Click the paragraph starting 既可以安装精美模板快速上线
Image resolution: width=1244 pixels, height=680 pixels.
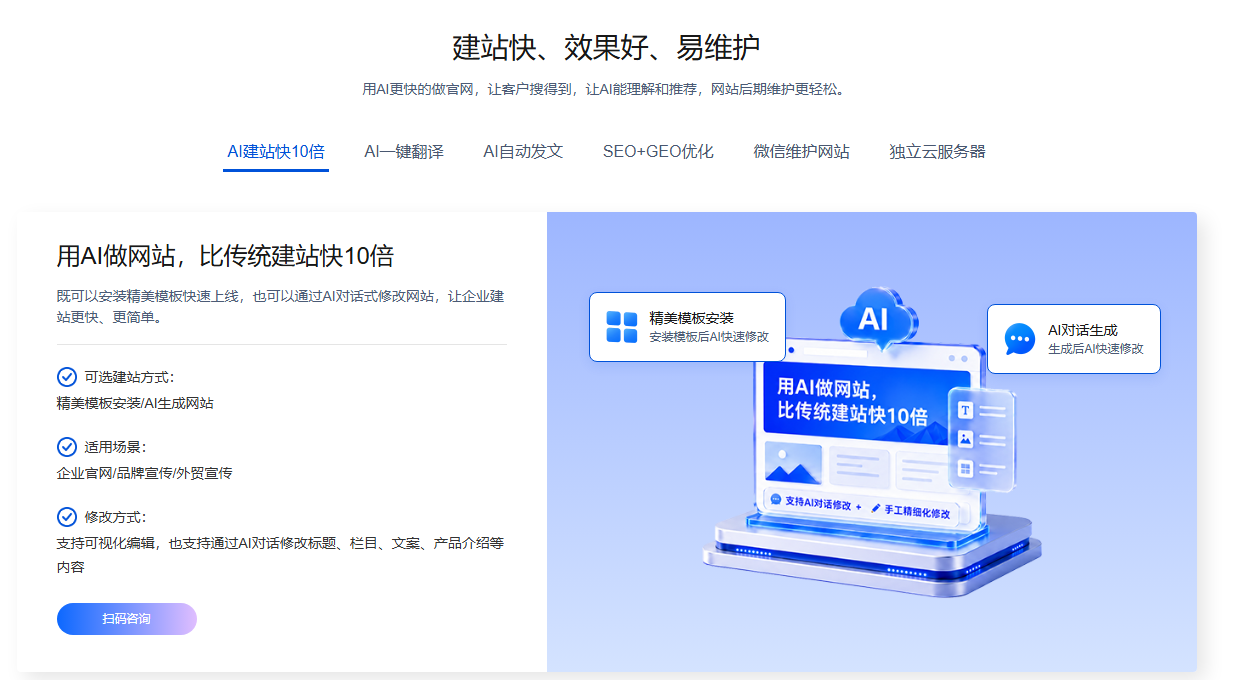(x=280, y=307)
